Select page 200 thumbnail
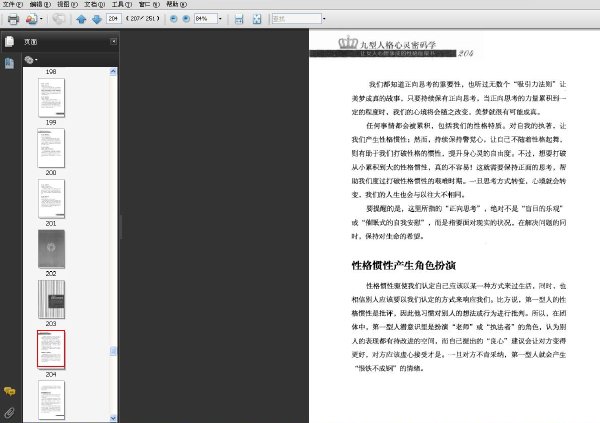600x423 pixels. pos(51,198)
